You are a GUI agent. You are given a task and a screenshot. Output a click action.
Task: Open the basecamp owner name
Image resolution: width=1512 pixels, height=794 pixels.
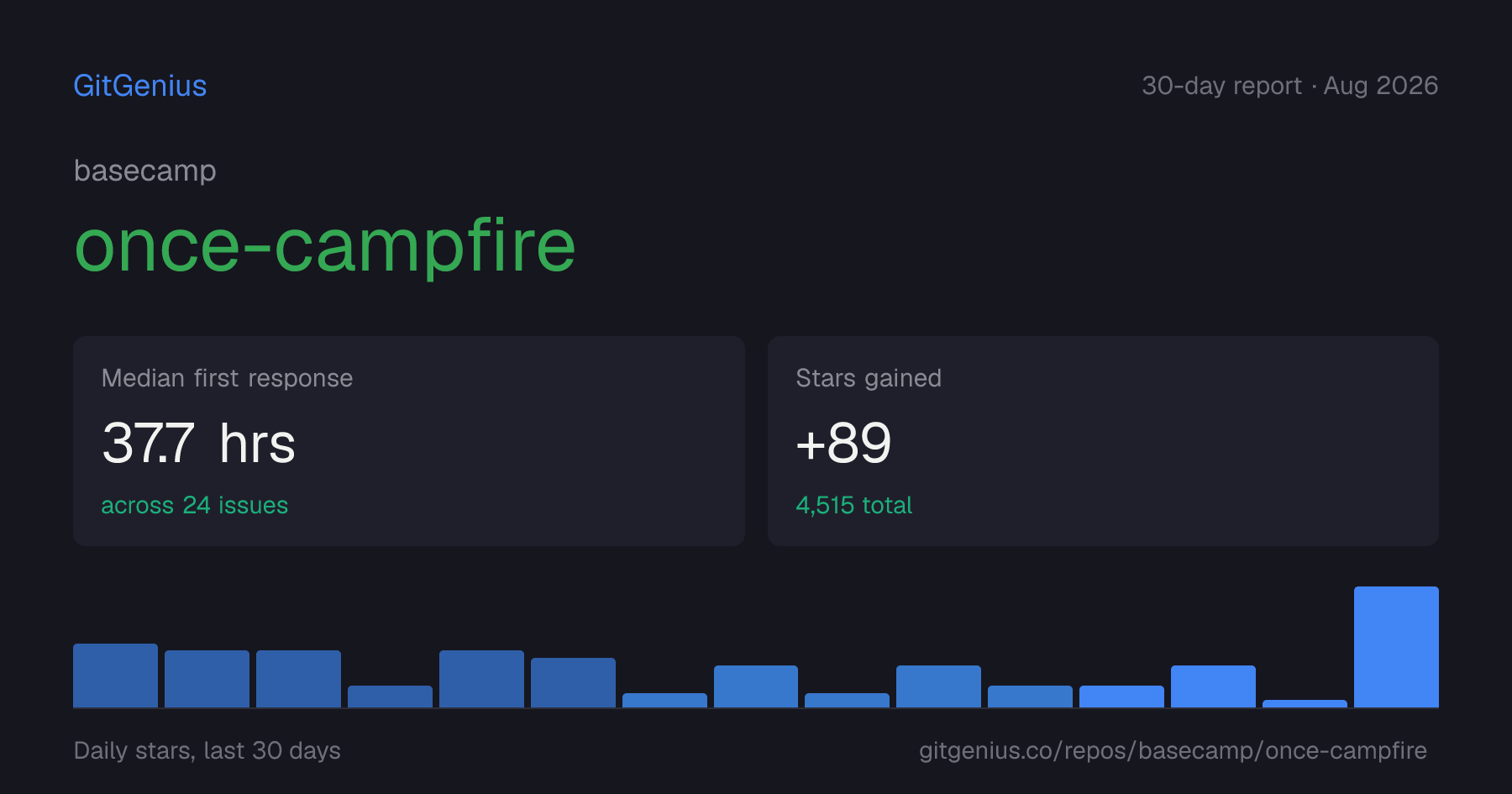[145, 171]
